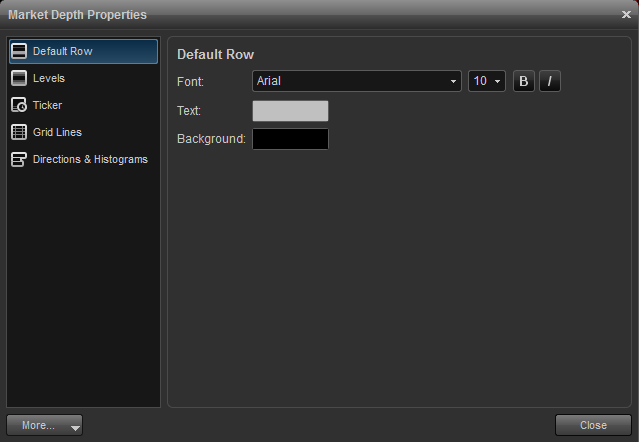Click the 'Default Row' panel heading
The image size is (639, 442).
216,55
